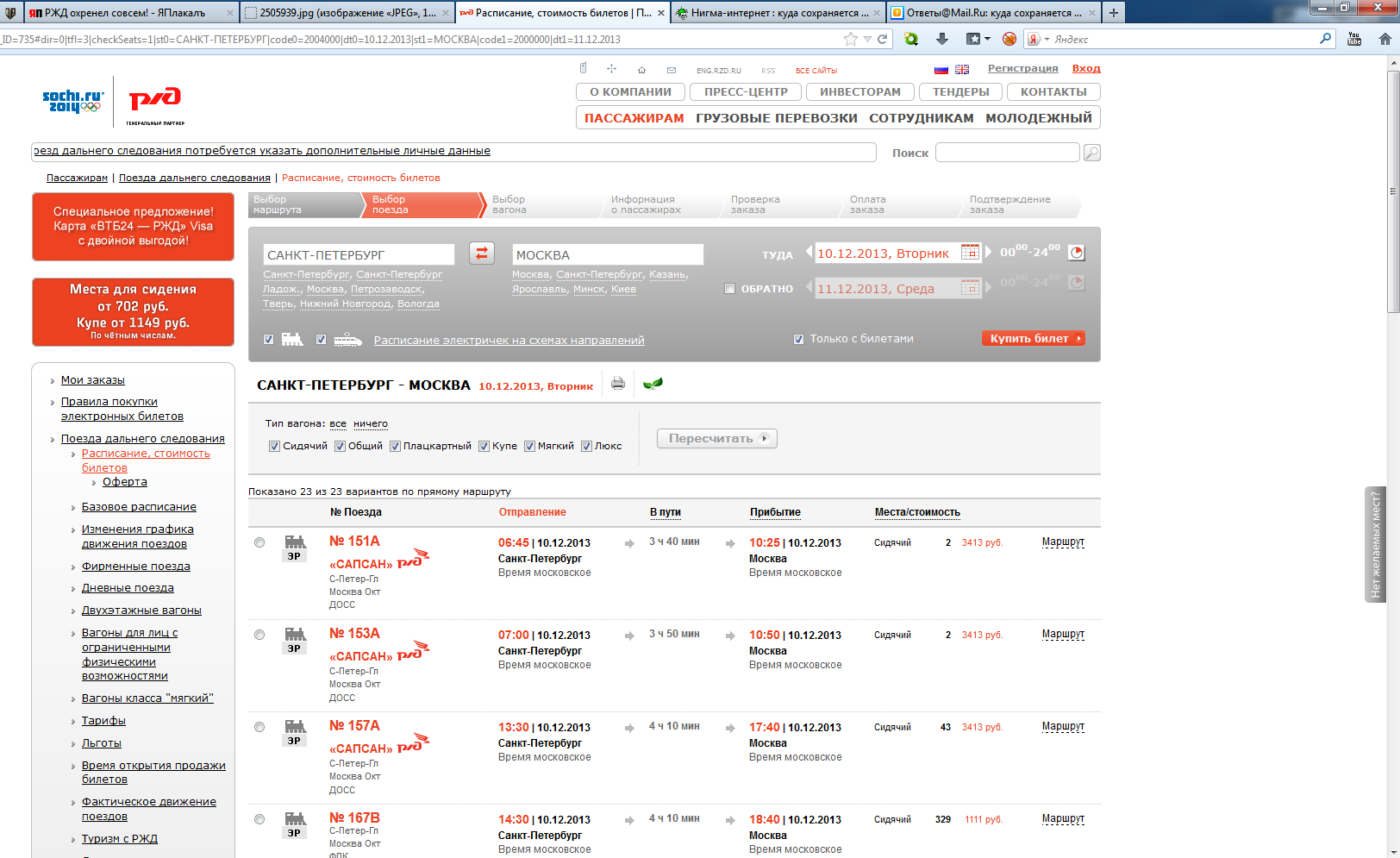1400x858 pixels.
Task: Select train № 151A radio button
Action: click(x=259, y=542)
